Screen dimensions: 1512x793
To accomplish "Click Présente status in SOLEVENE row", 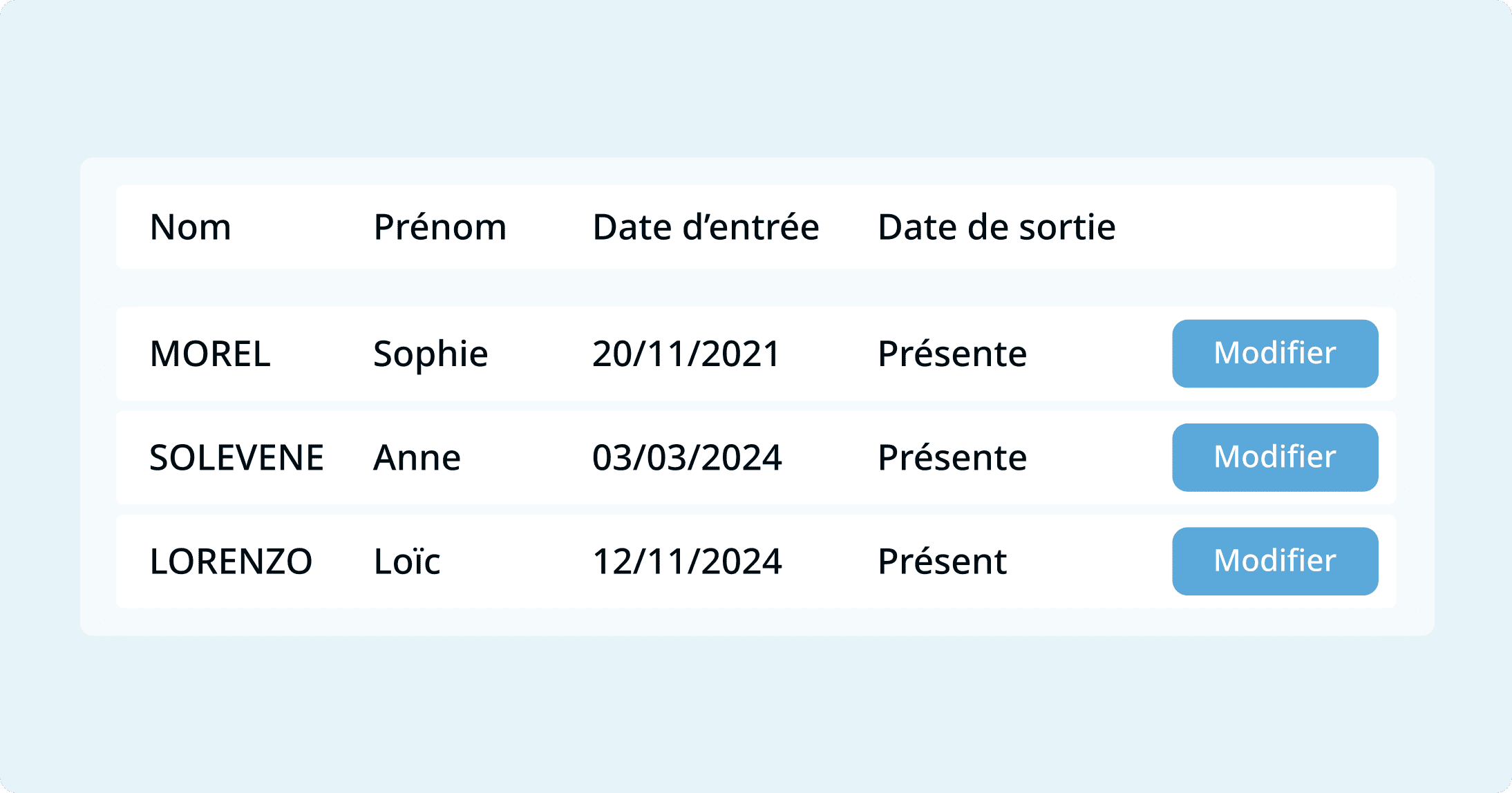I will (x=952, y=457).
